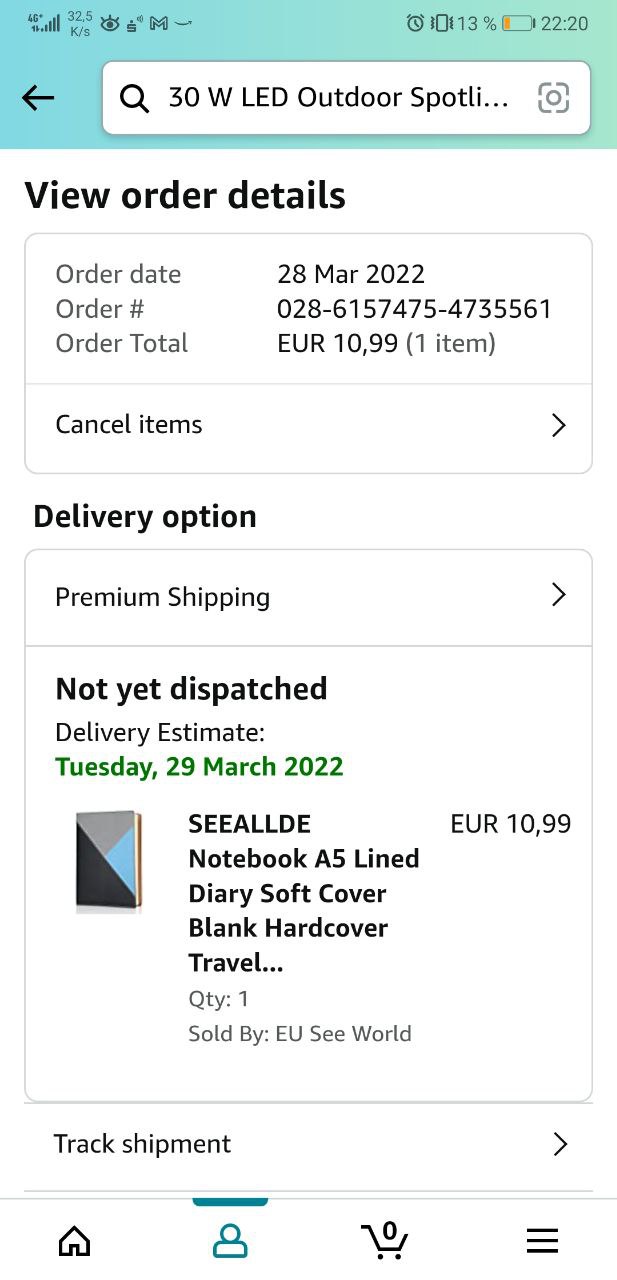Go to Home tab icon

click(74, 1241)
